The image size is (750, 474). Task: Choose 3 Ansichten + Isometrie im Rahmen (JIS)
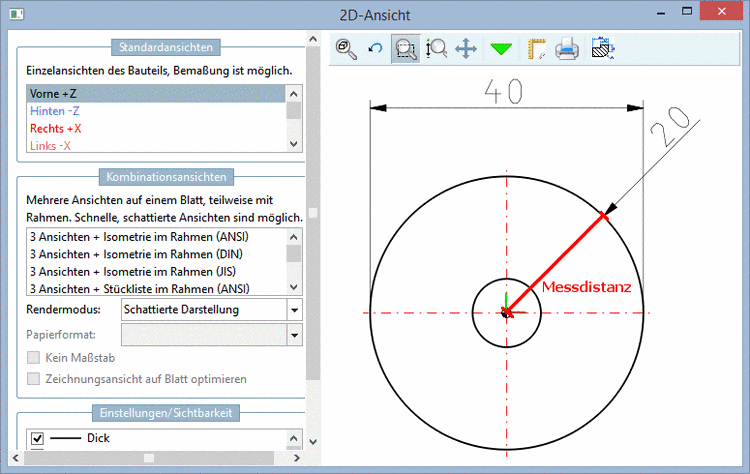pos(156,271)
